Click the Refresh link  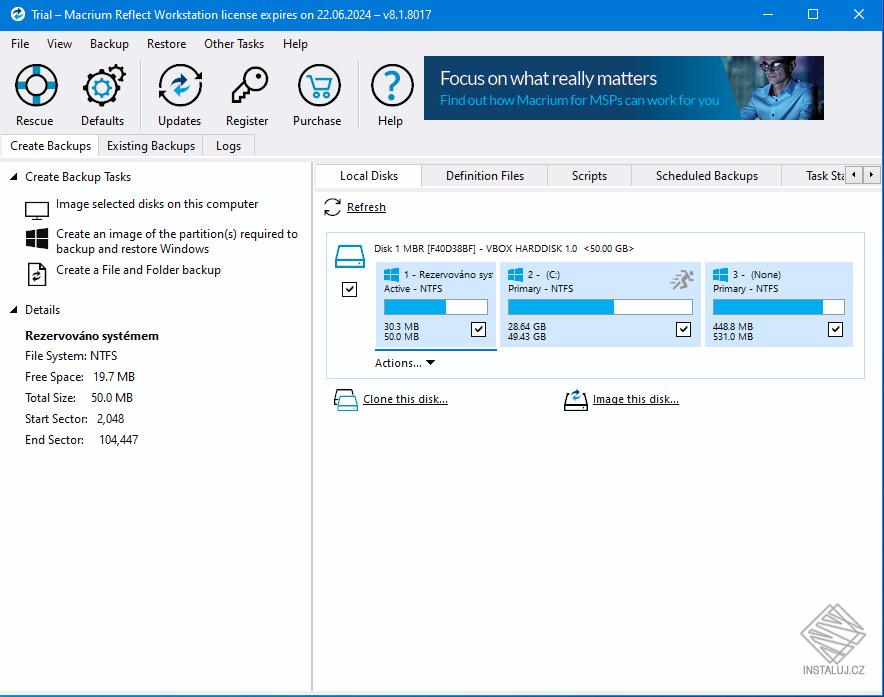[366, 207]
